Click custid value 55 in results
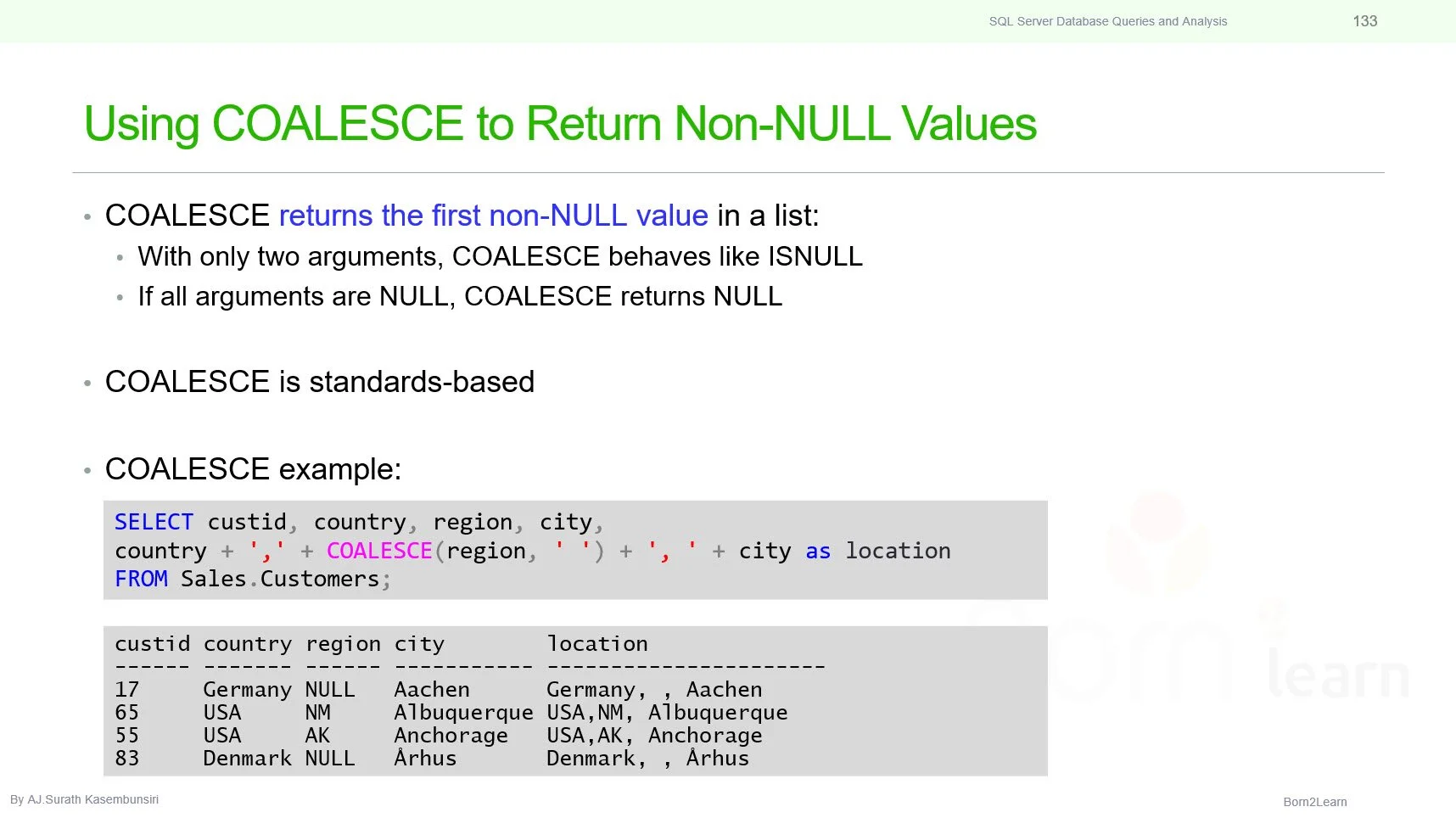 click(x=127, y=736)
